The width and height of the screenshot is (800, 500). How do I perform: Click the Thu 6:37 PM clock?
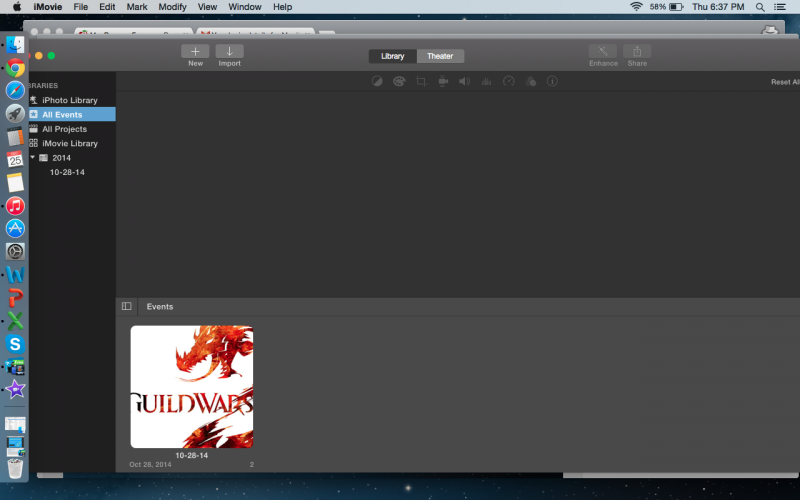click(x=718, y=7)
